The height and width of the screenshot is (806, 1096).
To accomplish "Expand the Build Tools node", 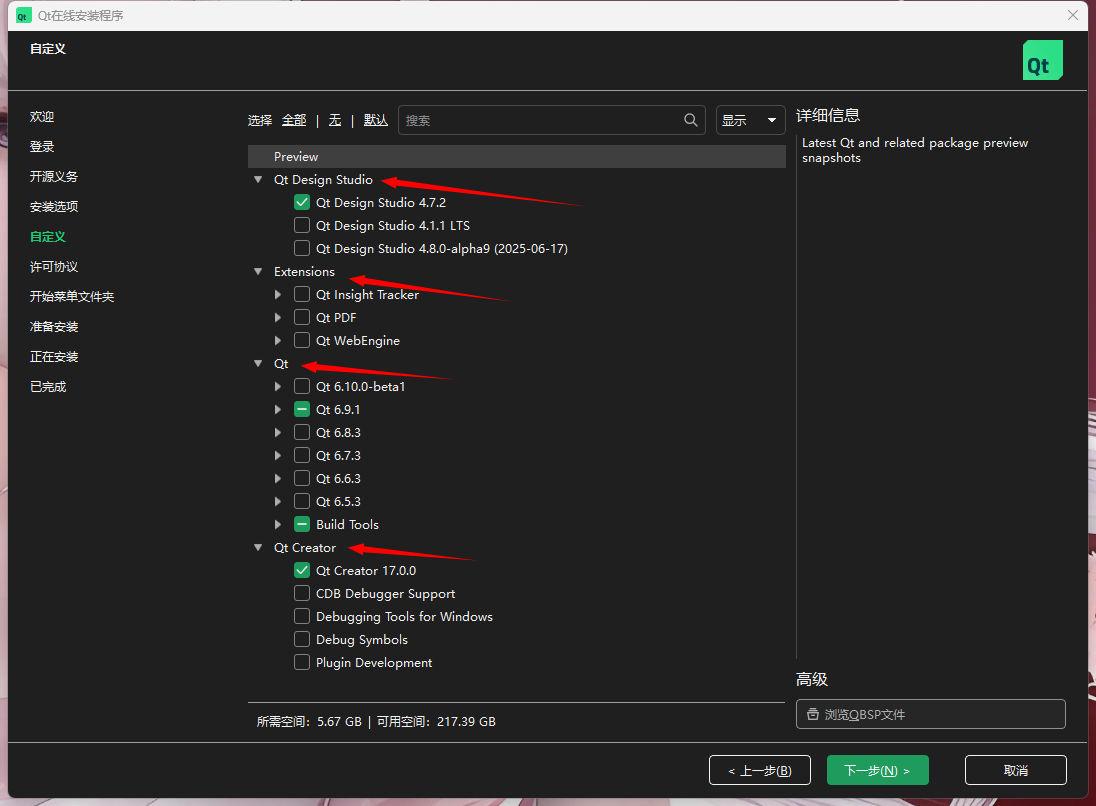I will [278, 524].
